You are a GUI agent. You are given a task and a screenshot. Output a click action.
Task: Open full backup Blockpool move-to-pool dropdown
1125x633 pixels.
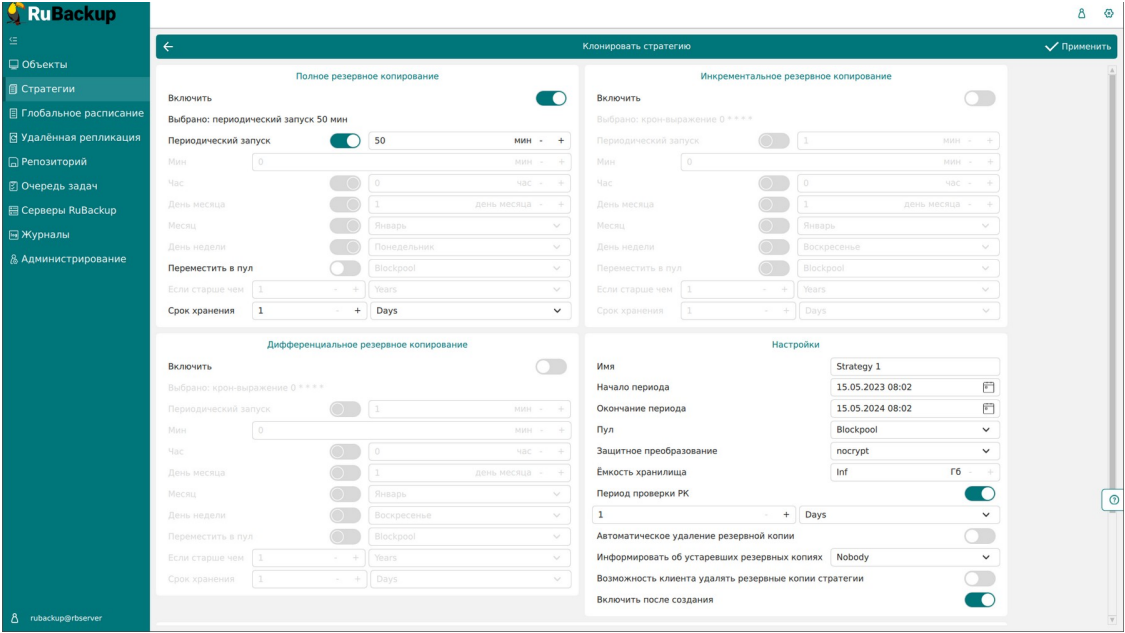click(x=470, y=268)
